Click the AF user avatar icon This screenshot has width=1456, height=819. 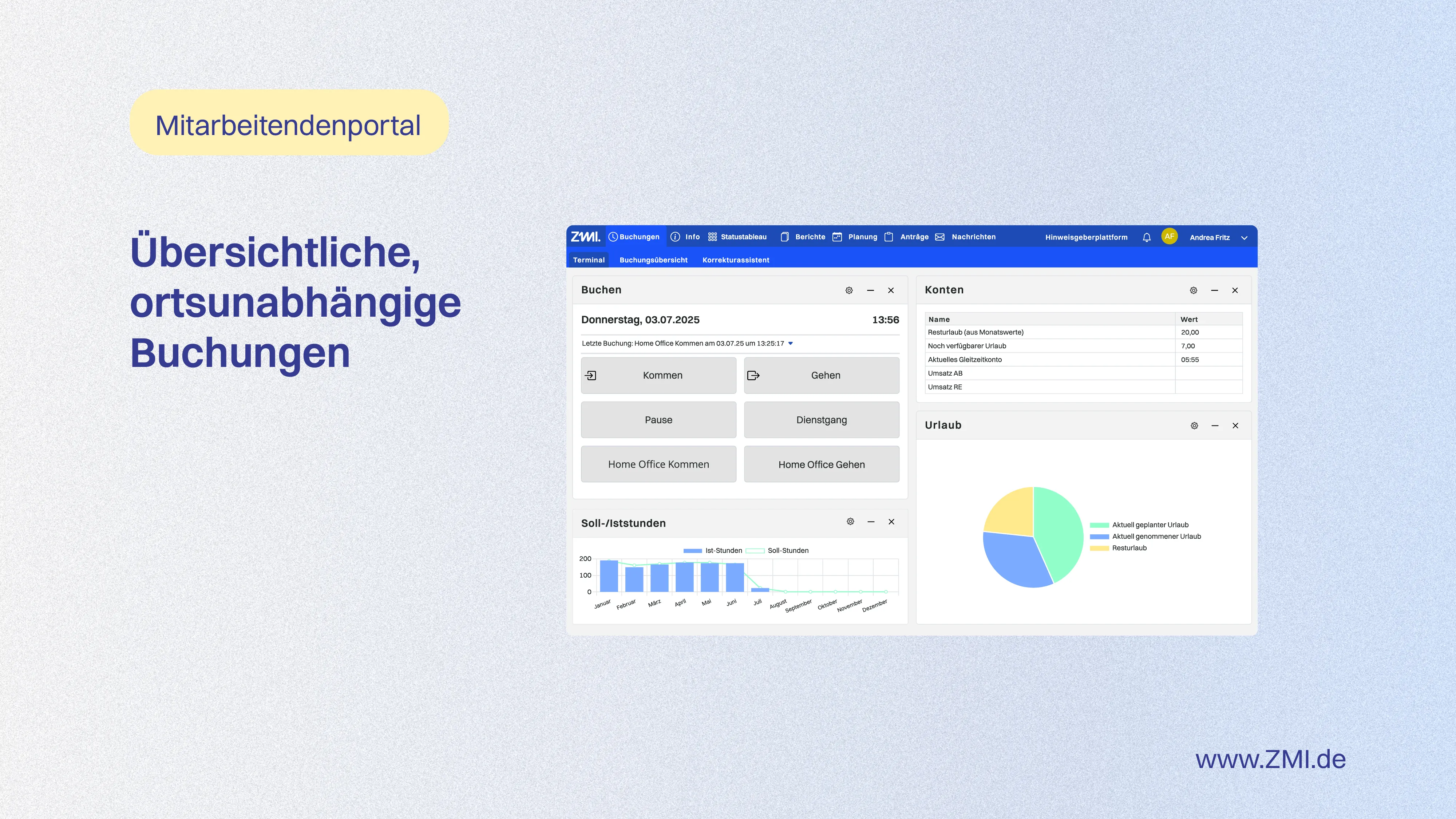coord(1169,236)
